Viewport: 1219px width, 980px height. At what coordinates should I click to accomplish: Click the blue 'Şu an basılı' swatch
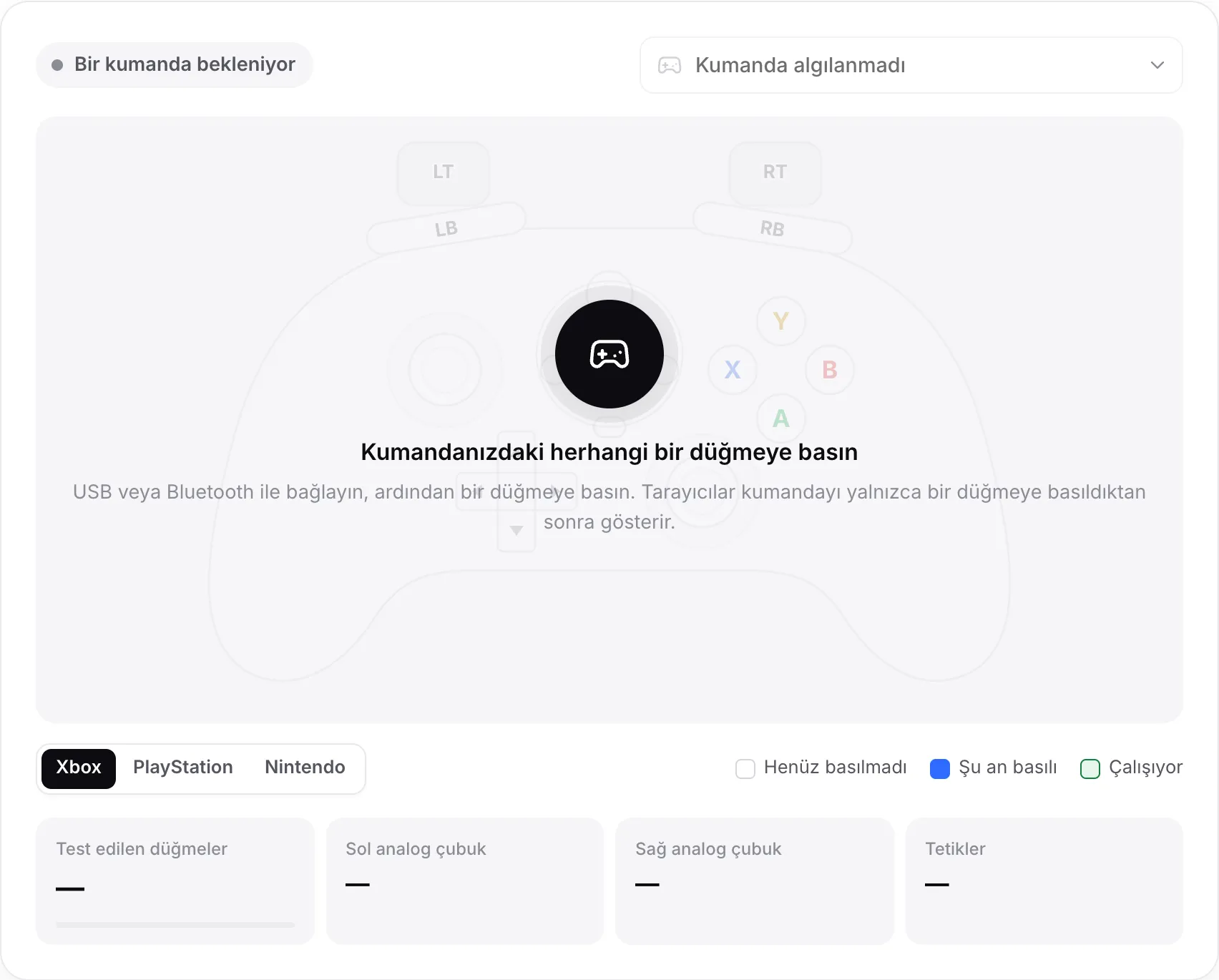pyautogui.click(x=940, y=769)
